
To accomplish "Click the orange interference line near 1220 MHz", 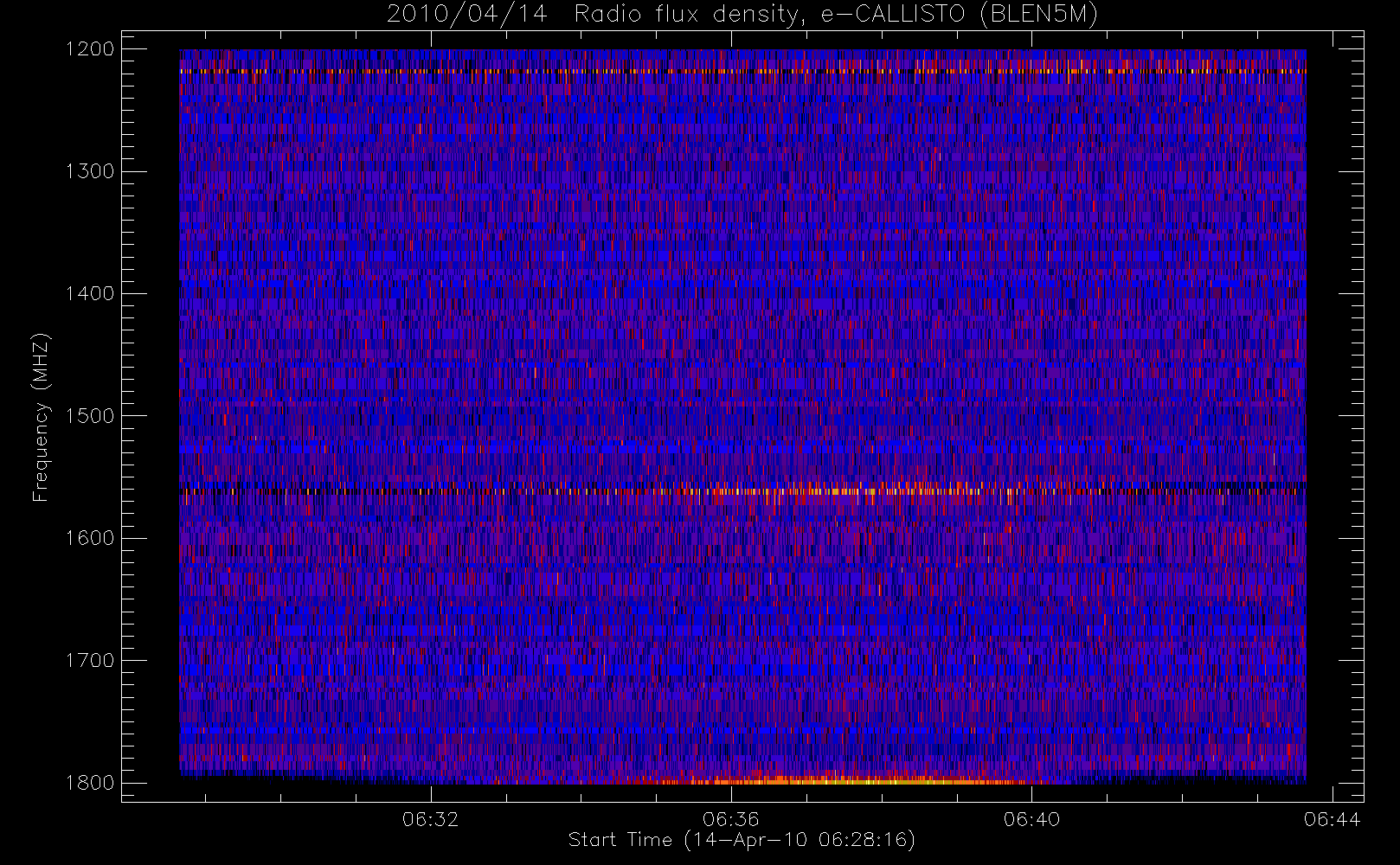I will point(742,71).
